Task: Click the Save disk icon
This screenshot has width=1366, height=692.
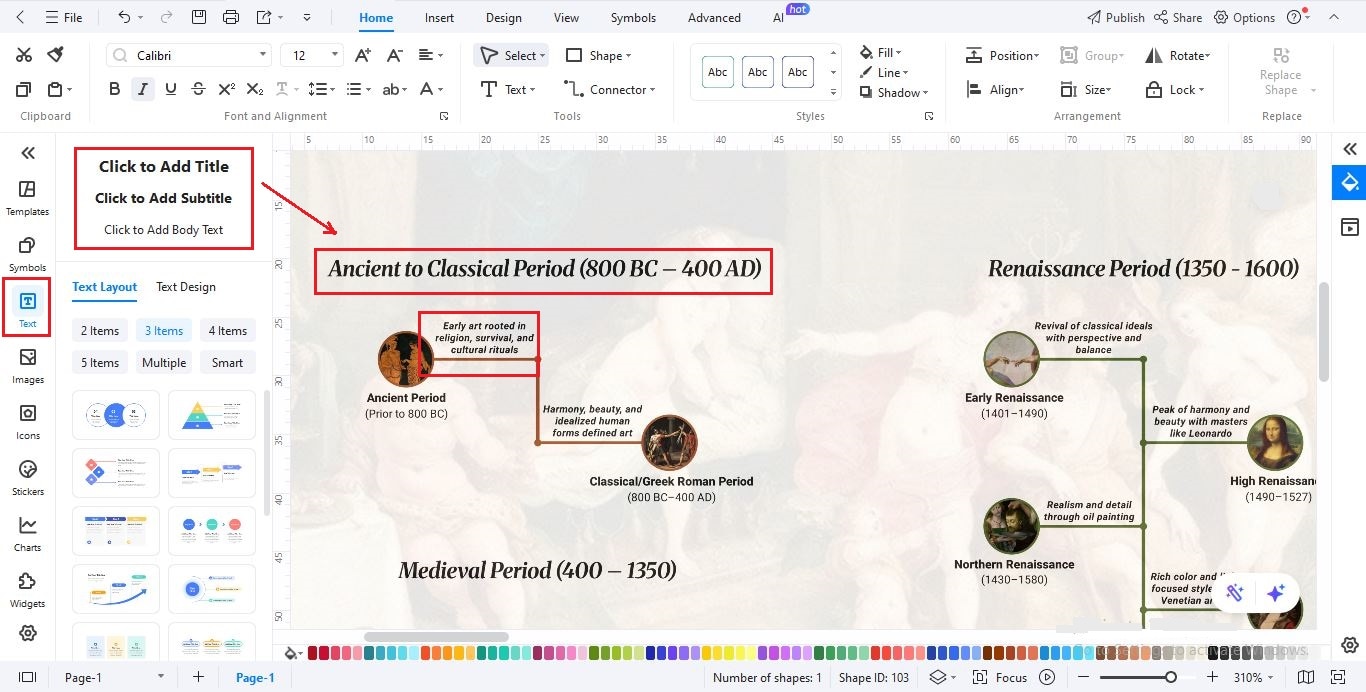Action: tap(199, 17)
